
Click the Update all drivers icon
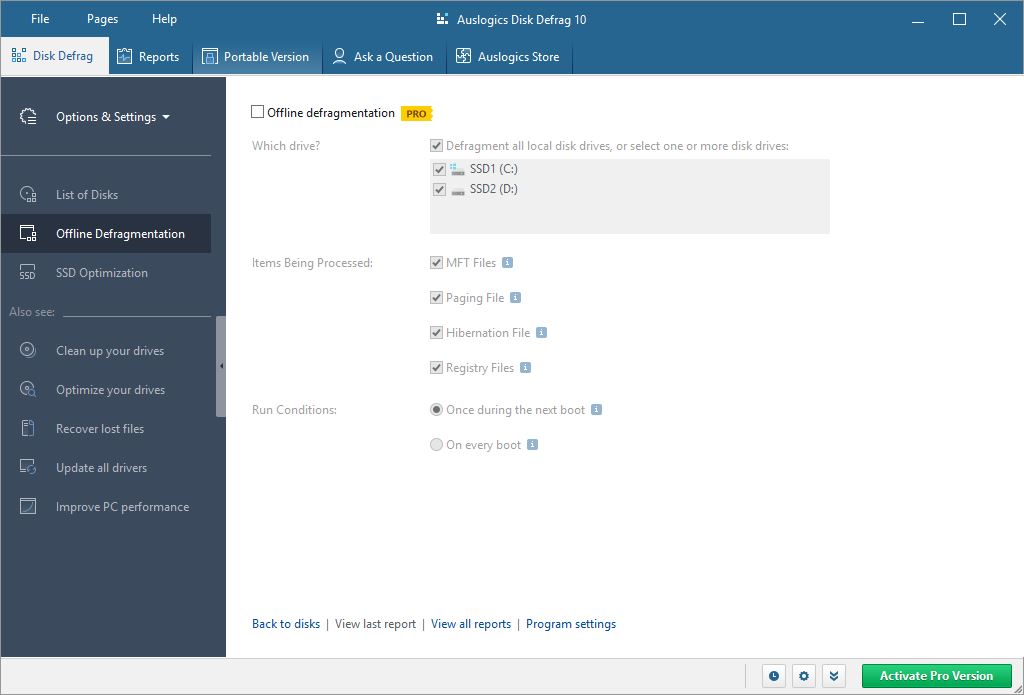[x=28, y=468]
